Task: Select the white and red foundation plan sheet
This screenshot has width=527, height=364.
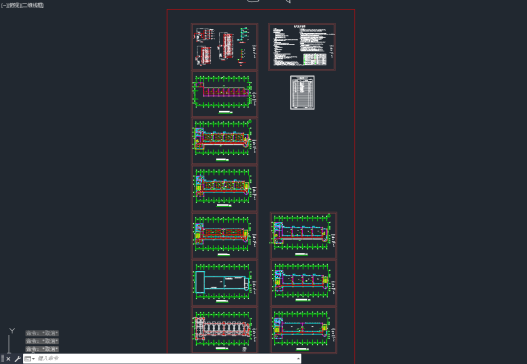Action: click(x=225, y=330)
